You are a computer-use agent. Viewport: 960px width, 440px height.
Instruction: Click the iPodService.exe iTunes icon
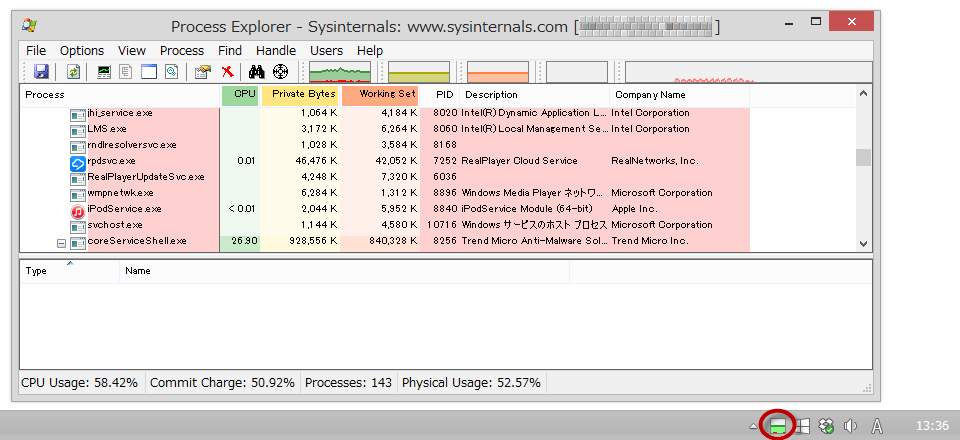(77, 211)
